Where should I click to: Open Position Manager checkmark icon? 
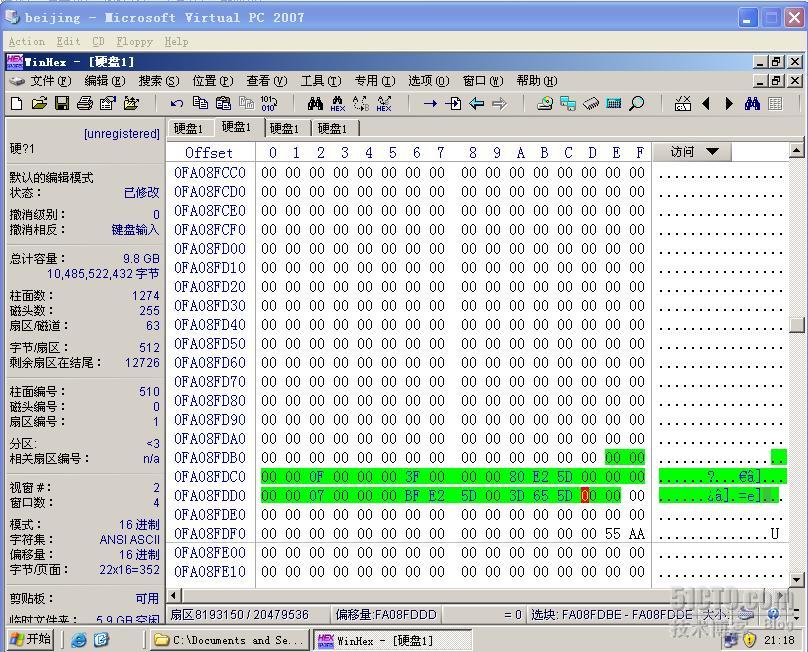pyautogui.click(x=683, y=104)
